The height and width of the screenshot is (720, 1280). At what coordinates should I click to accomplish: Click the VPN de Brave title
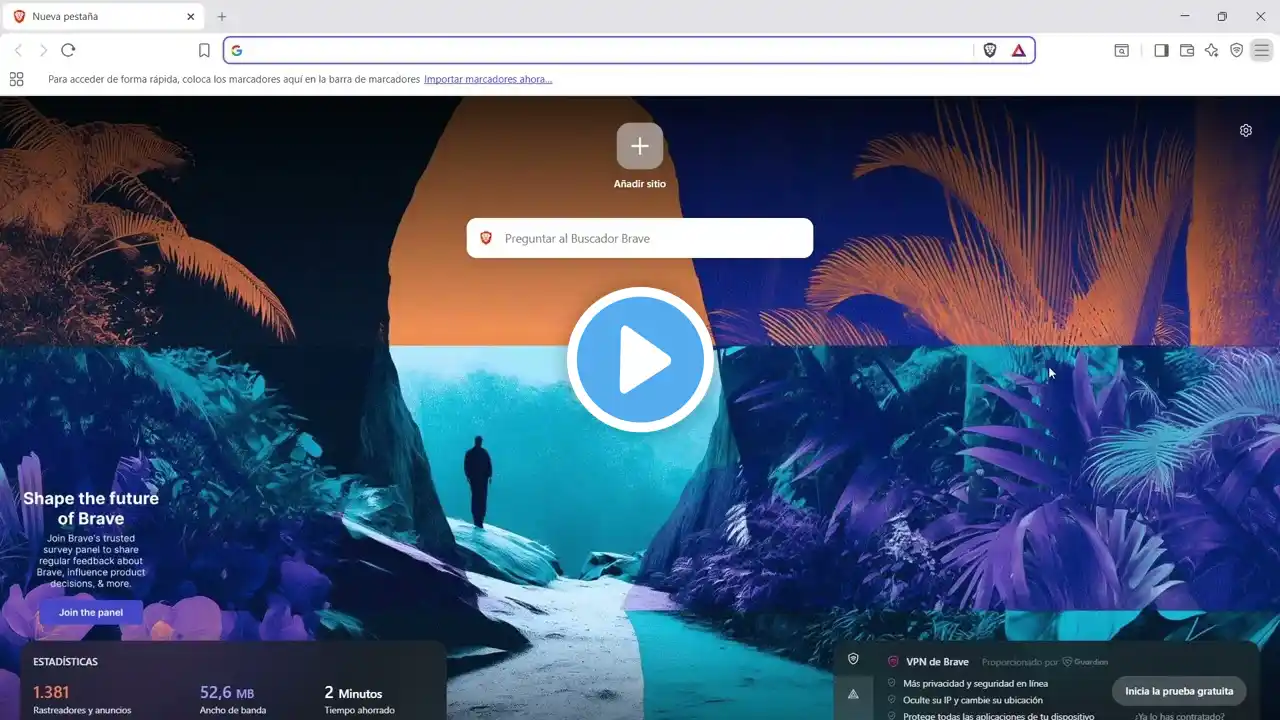pos(937,662)
